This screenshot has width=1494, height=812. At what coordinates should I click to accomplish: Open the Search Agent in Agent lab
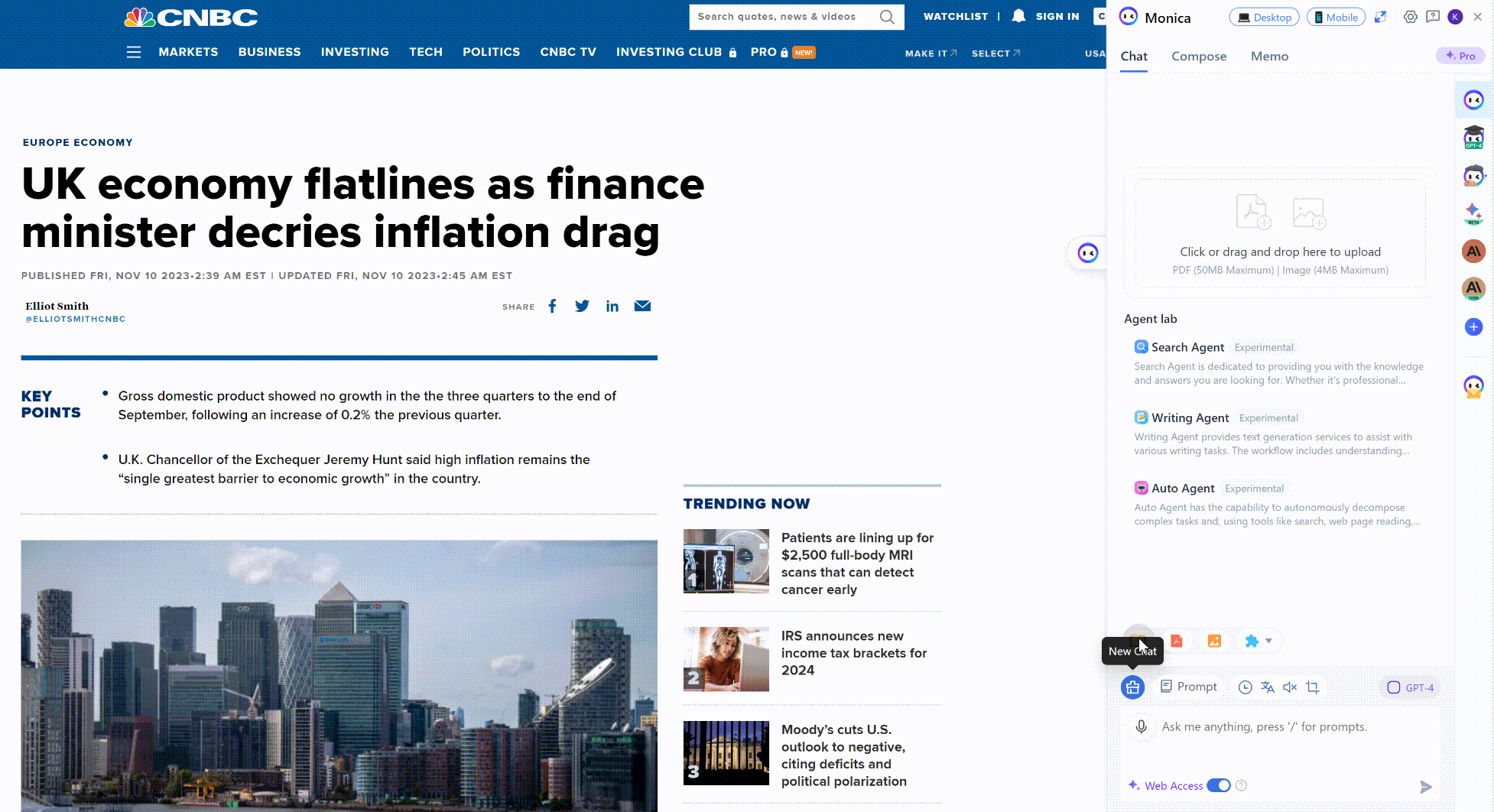1187,347
